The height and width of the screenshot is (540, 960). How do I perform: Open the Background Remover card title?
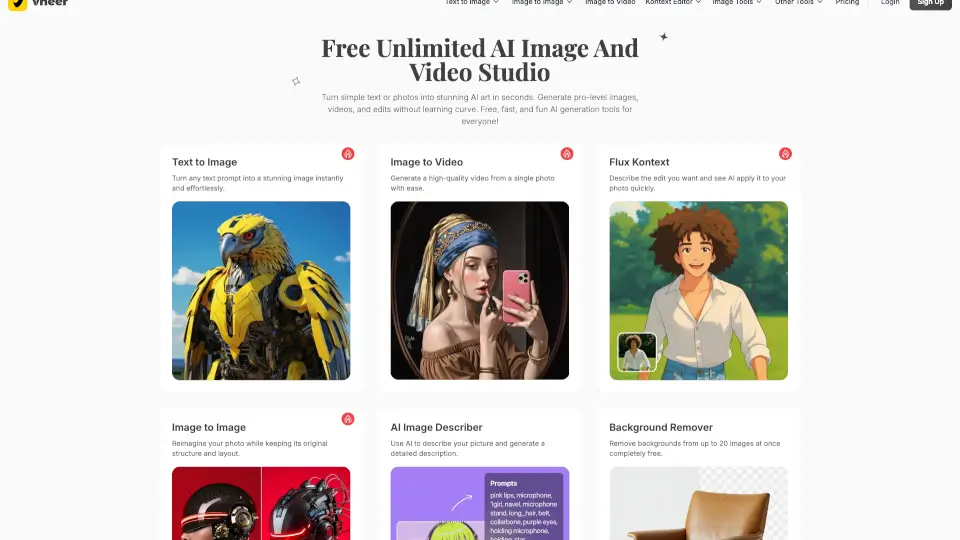click(658, 427)
